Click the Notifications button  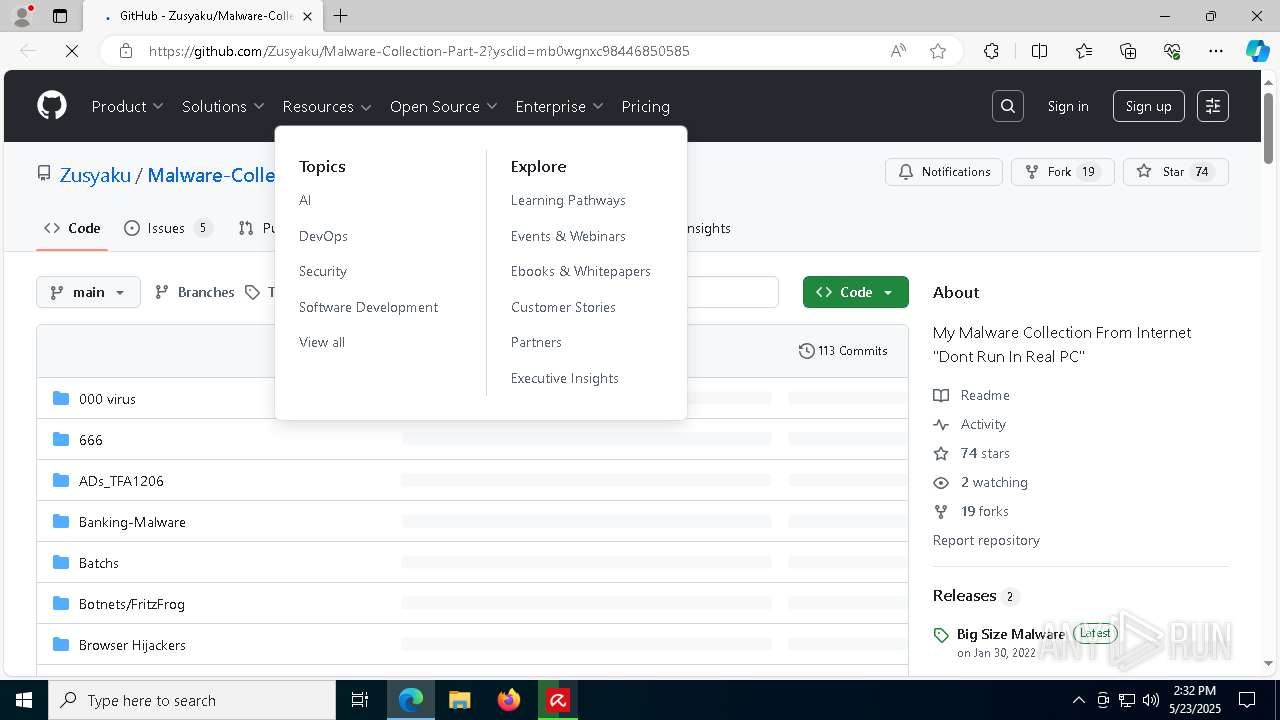(x=944, y=172)
